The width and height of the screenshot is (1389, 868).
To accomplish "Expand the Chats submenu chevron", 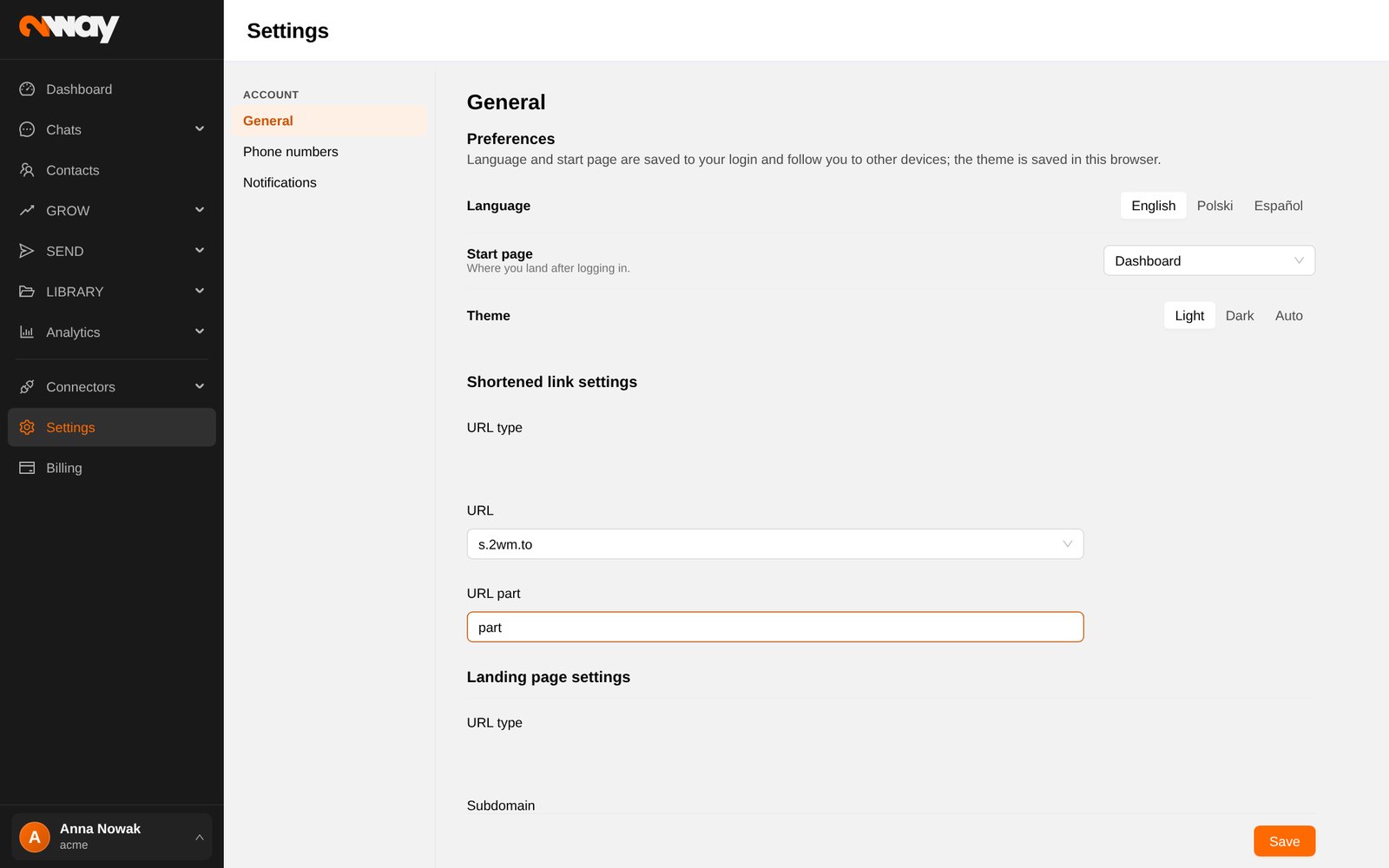I will 200,129.
